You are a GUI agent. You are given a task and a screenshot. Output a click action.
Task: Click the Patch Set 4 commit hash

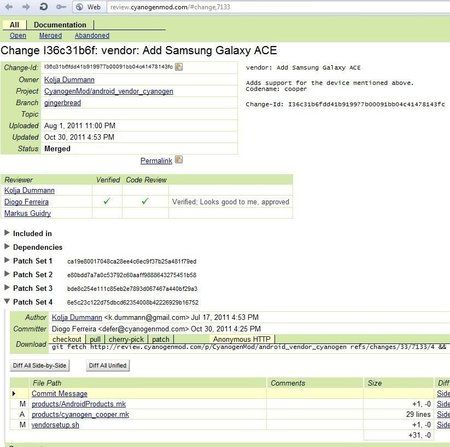[x=133, y=302]
